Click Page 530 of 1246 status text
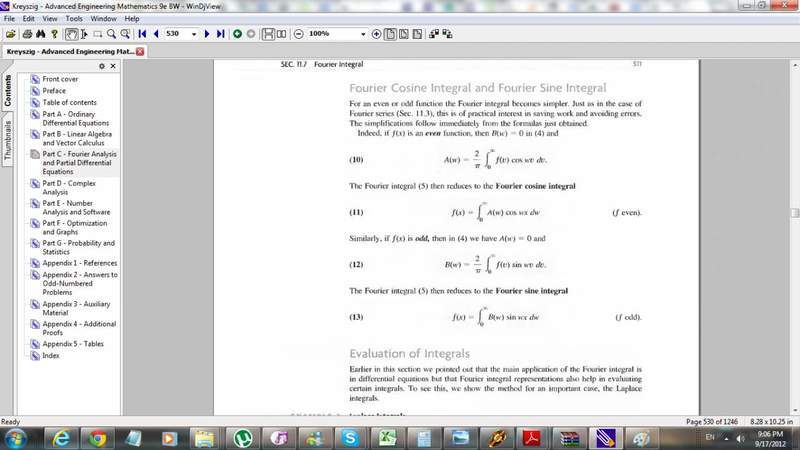The width and height of the screenshot is (800, 450). click(x=712, y=422)
